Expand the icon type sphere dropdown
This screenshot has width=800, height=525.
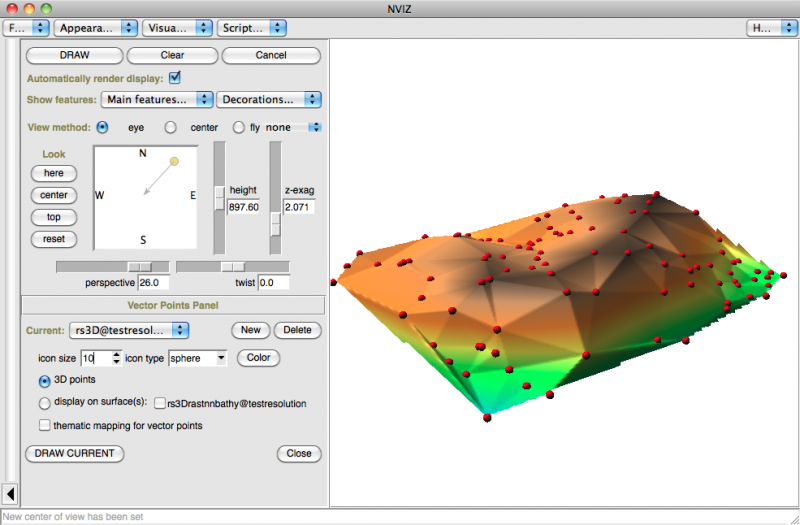(x=198, y=357)
